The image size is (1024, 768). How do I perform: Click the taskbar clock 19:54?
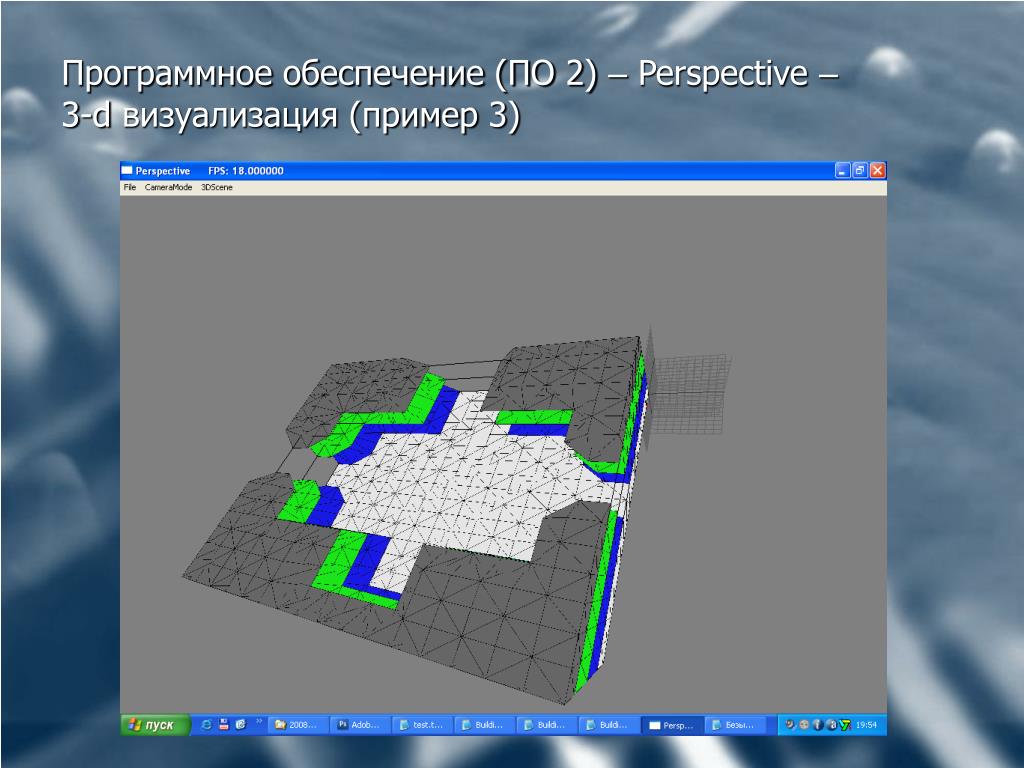[866, 725]
